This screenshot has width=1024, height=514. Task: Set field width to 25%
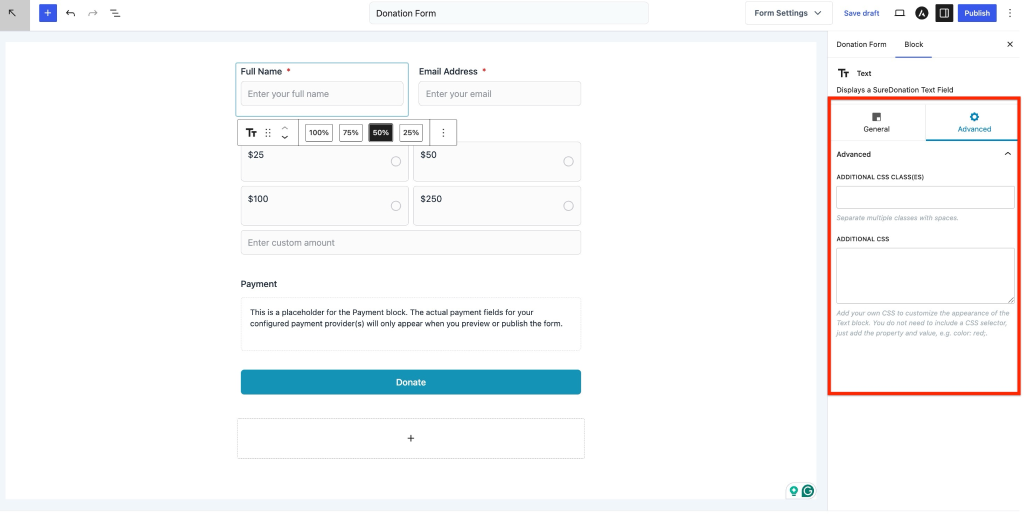click(x=411, y=133)
